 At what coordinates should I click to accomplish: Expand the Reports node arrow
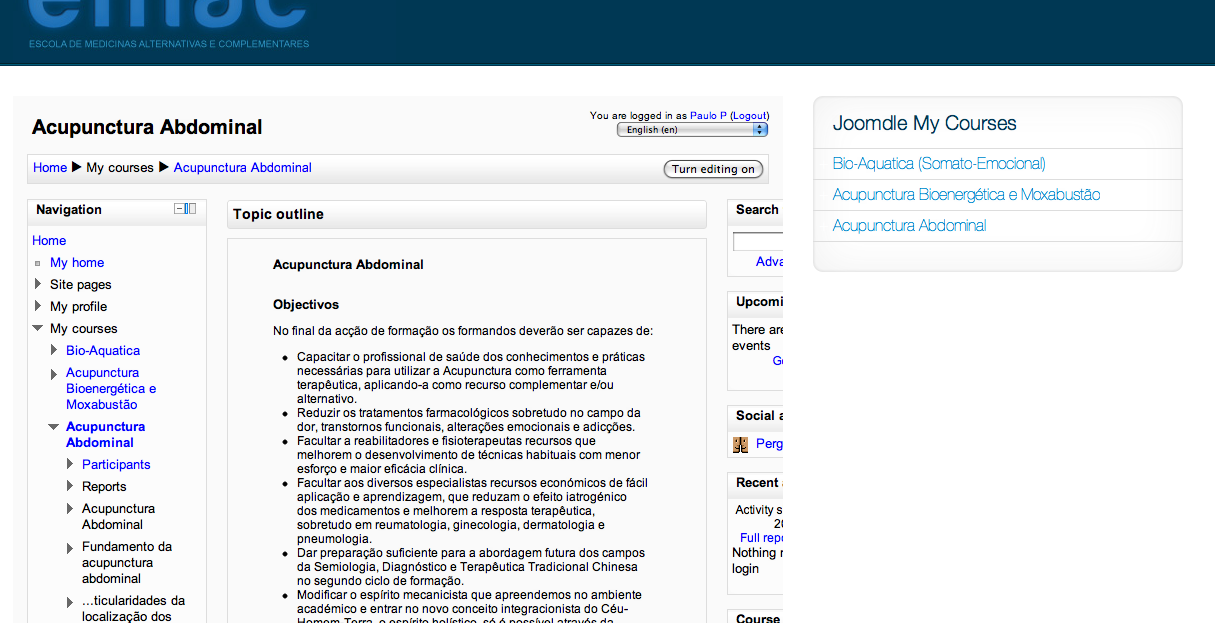(x=71, y=486)
